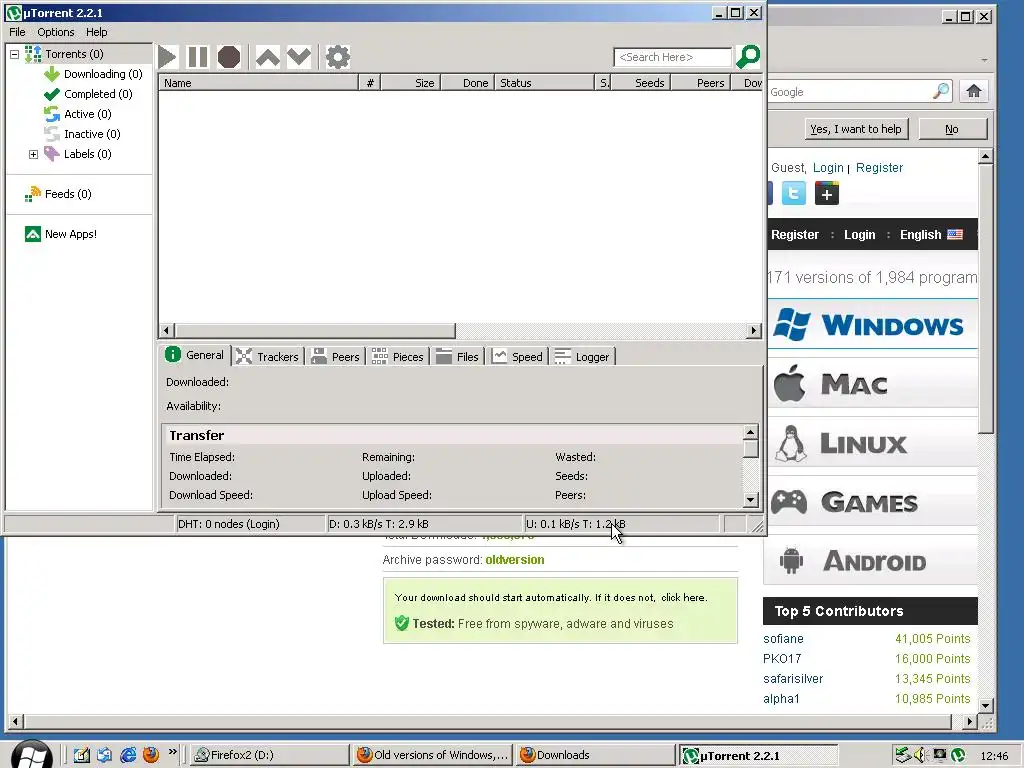Click the Start torrent play icon
This screenshot has height=768, width=1024.
coord(167,57)
